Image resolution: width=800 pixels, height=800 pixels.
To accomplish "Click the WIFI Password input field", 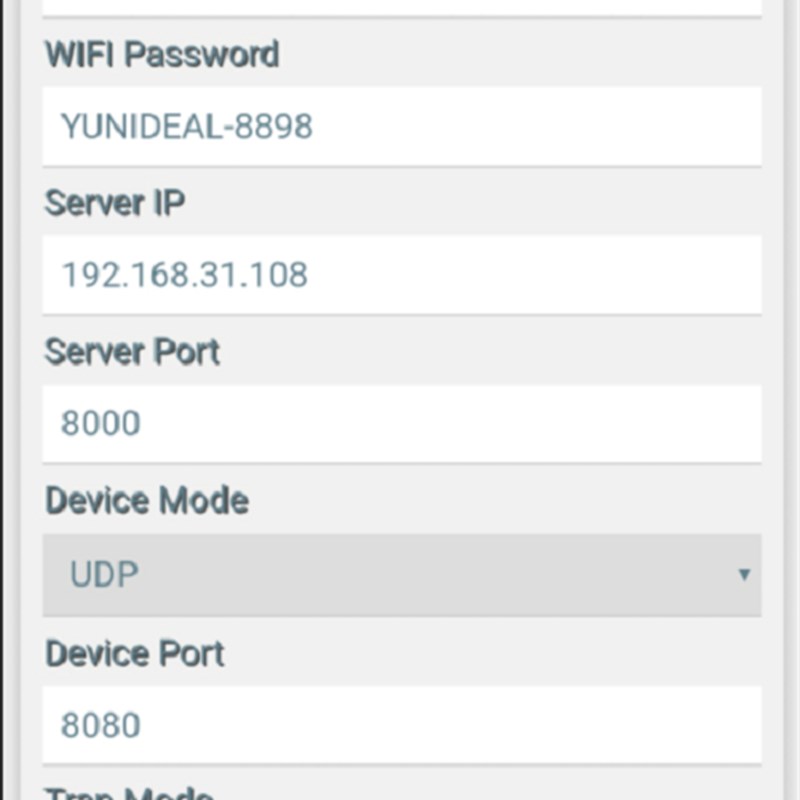I will point(400,126).
